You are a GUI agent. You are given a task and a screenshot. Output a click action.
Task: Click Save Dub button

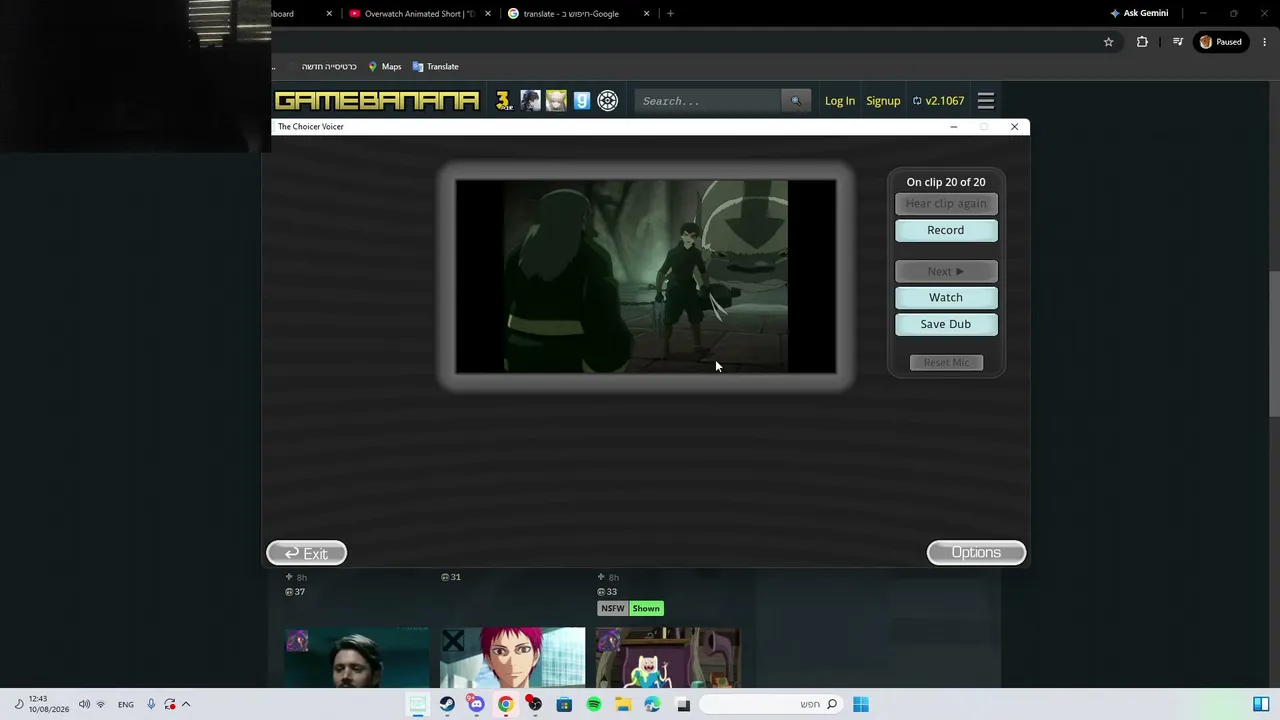946,324
